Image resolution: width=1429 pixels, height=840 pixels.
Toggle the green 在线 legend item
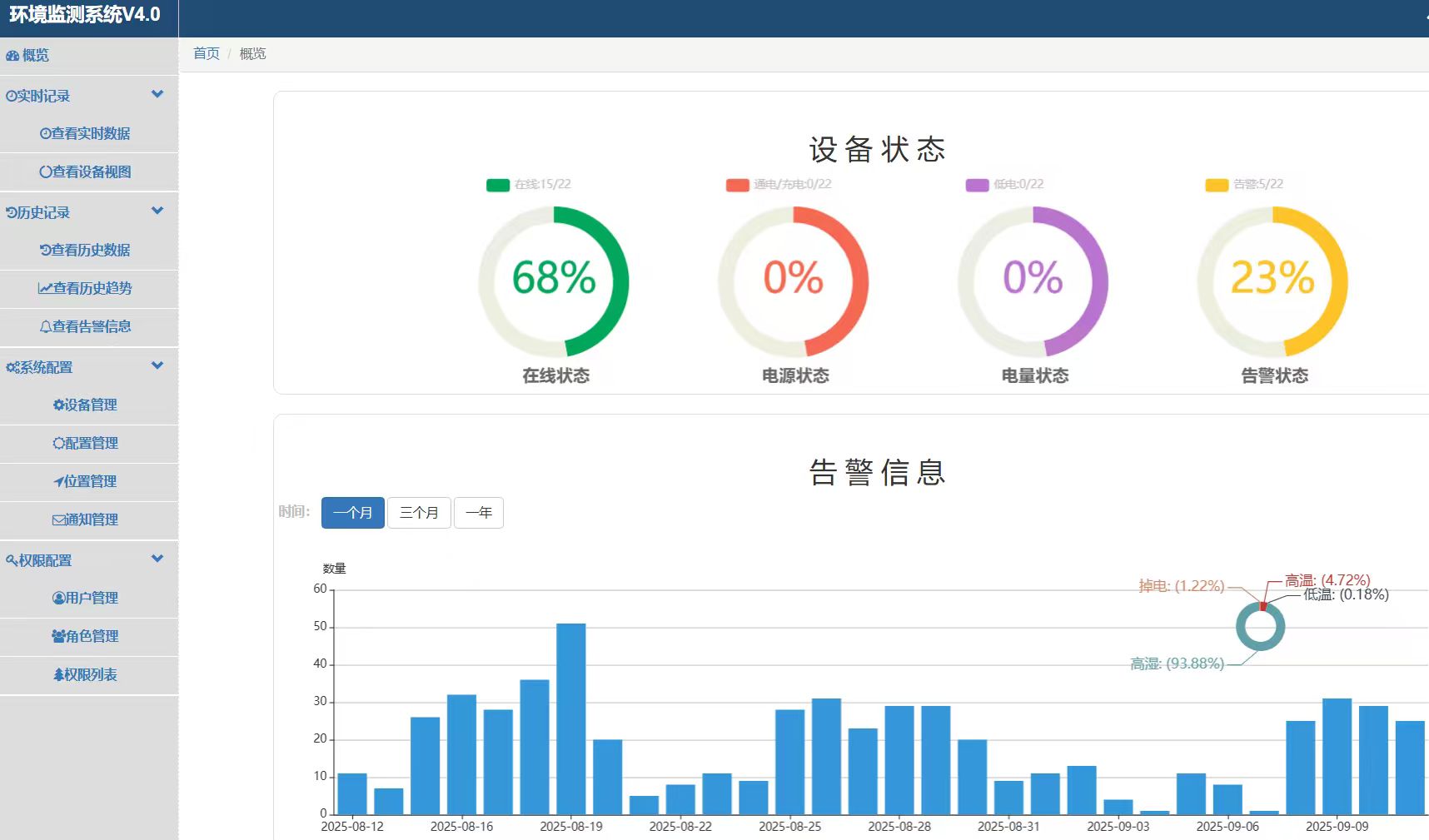529,185
